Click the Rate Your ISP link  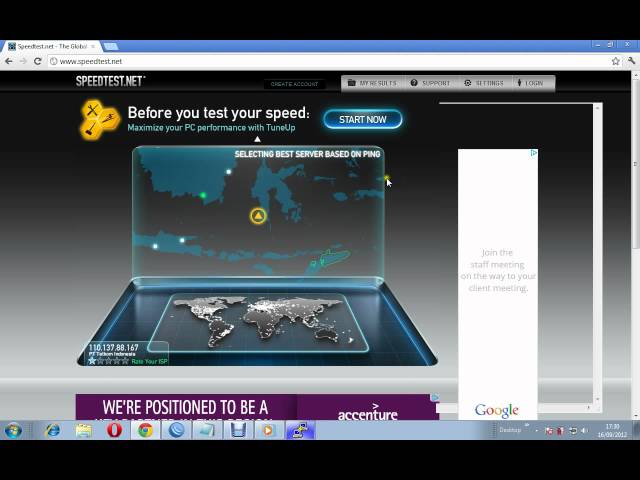149,361
